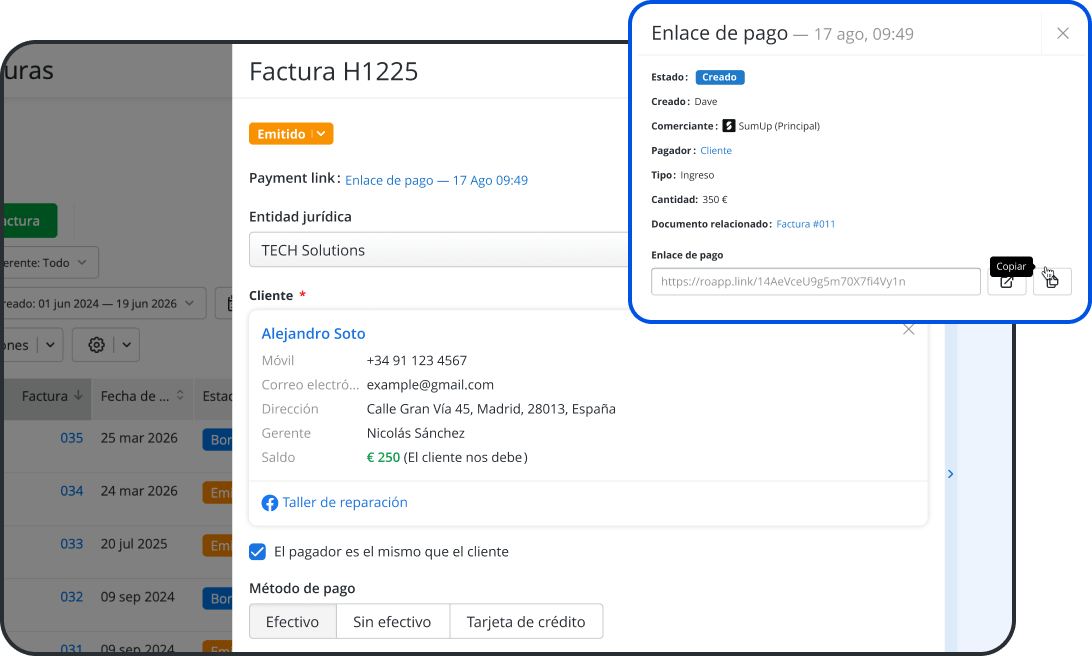The width and height of the screenshot is (1092, 656).
Task: Click the payment link URL field
Action: [x=816, y=281]
